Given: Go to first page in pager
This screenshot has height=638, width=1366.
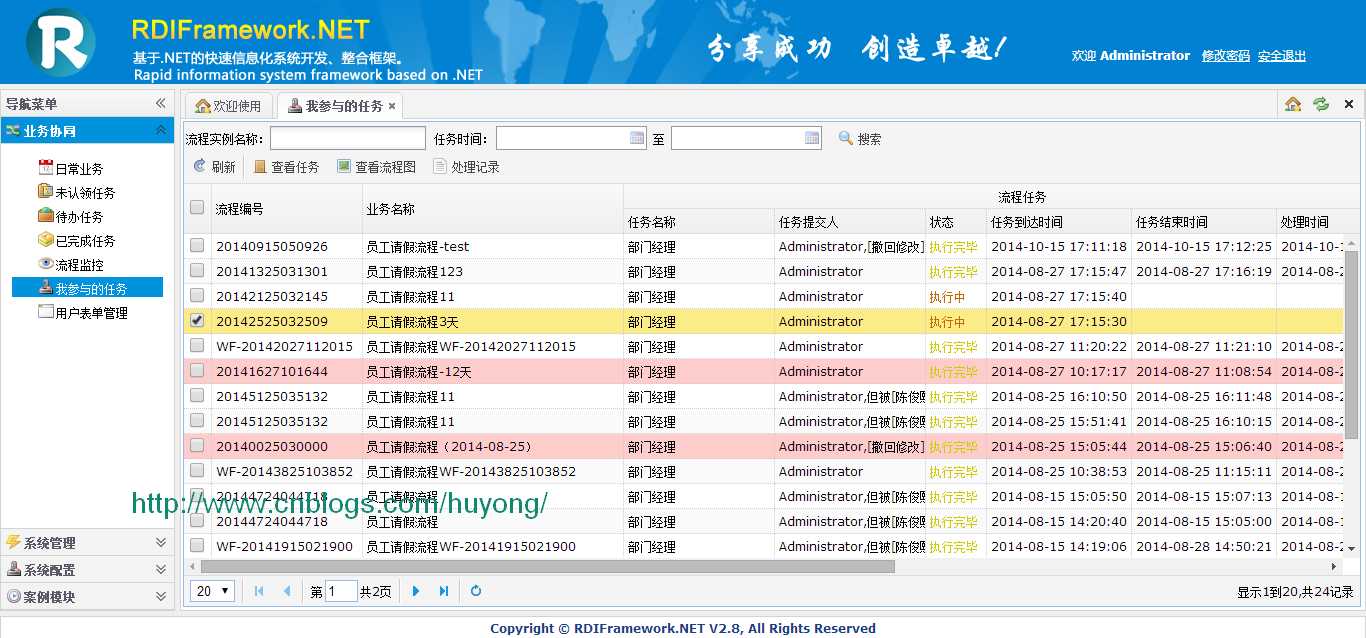Looking at the screenshot, I should click(259, 591).
